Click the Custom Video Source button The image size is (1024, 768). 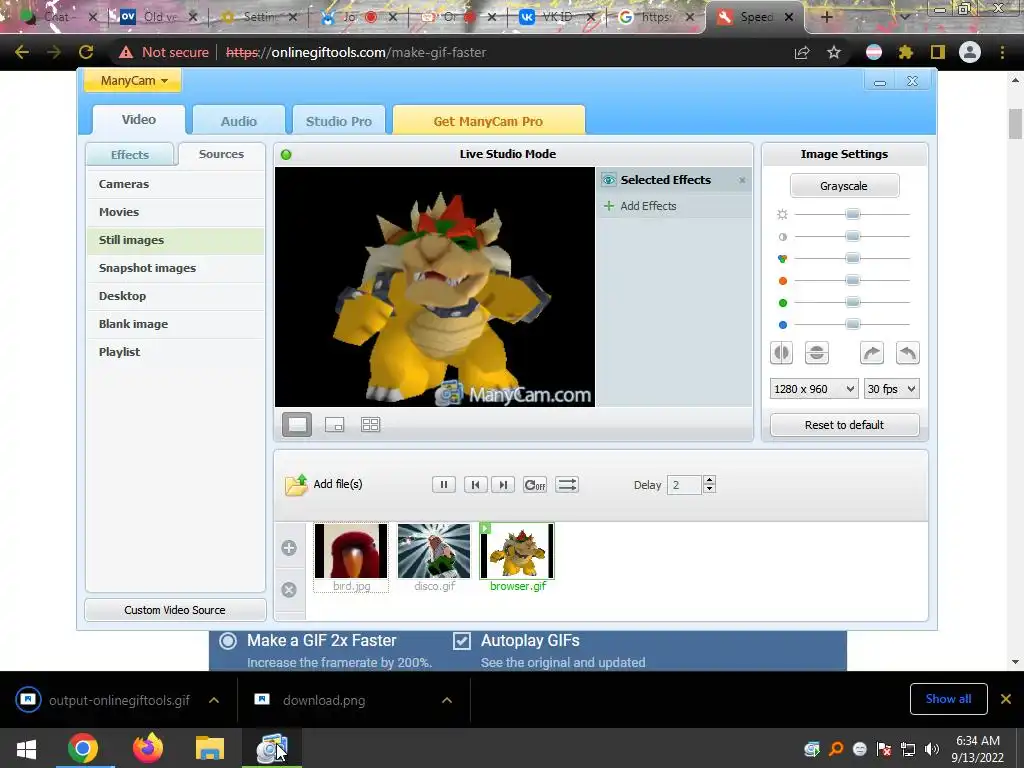tap(175, 610)
